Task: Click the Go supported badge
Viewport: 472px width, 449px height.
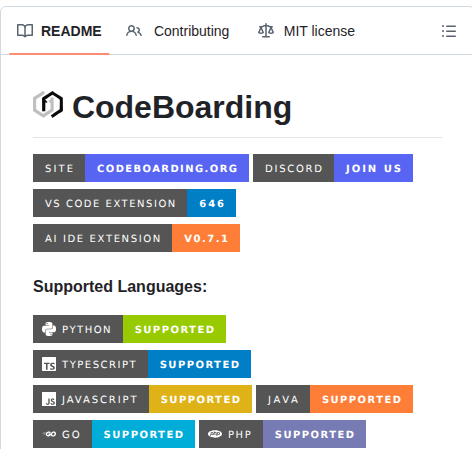Action: coord(114,434)
